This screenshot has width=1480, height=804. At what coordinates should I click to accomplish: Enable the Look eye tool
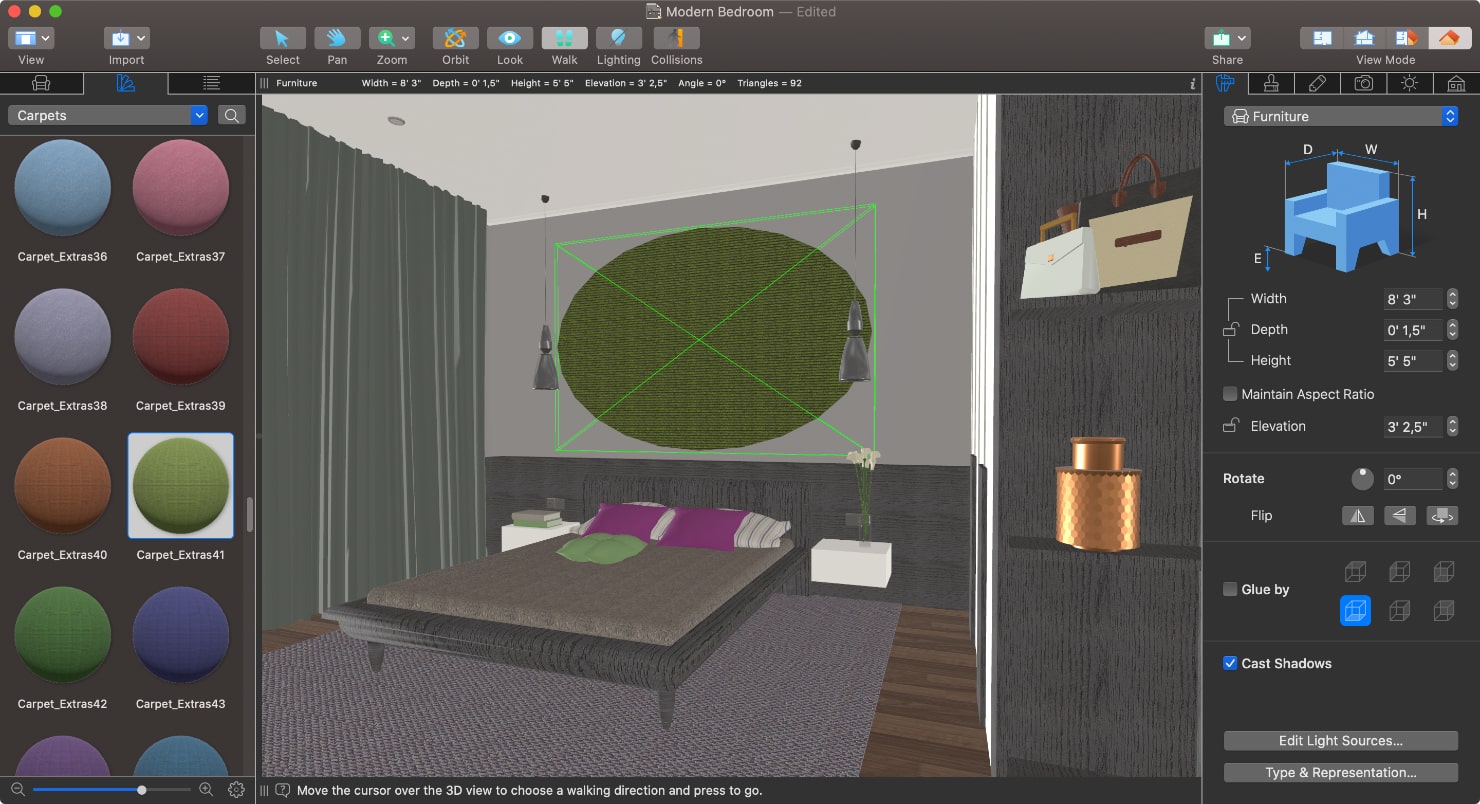510,38
